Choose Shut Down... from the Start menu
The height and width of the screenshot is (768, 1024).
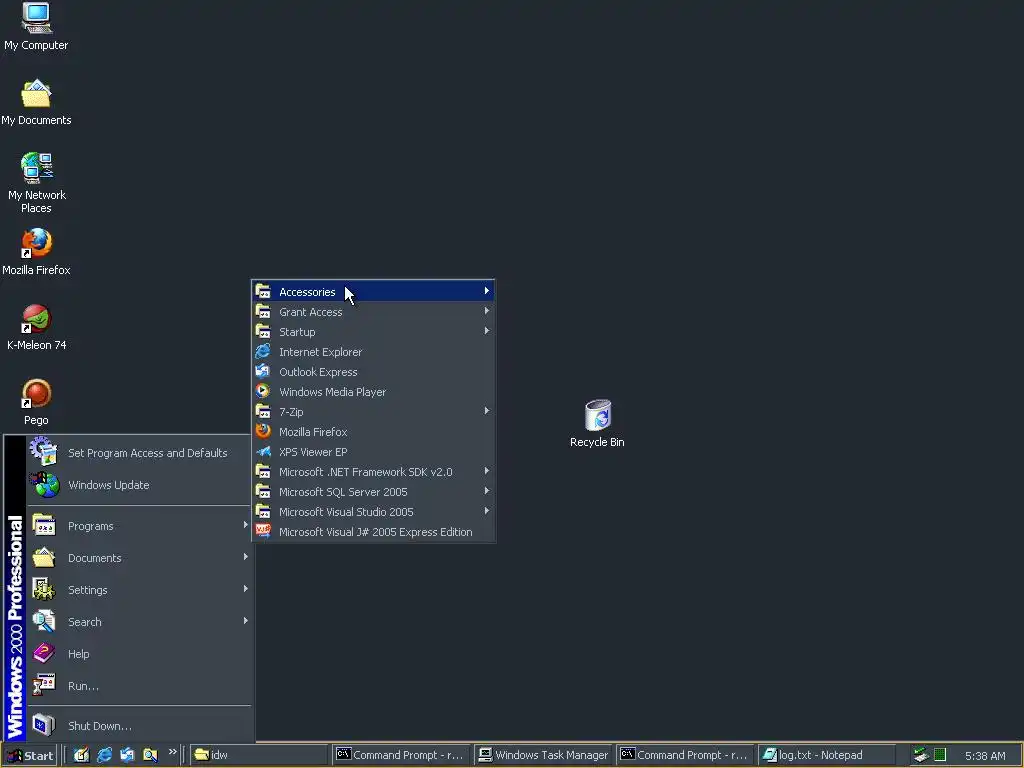(x=139, y=726)
